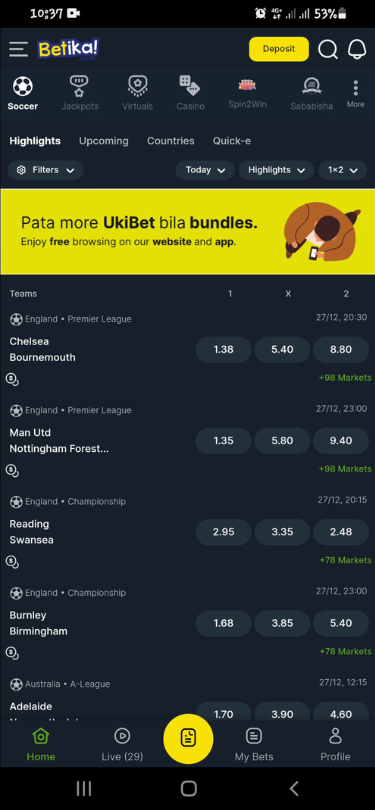Switch to the Countries tab
The width and height of the screenshot is (375, 810).
click(x=170, y=141)
